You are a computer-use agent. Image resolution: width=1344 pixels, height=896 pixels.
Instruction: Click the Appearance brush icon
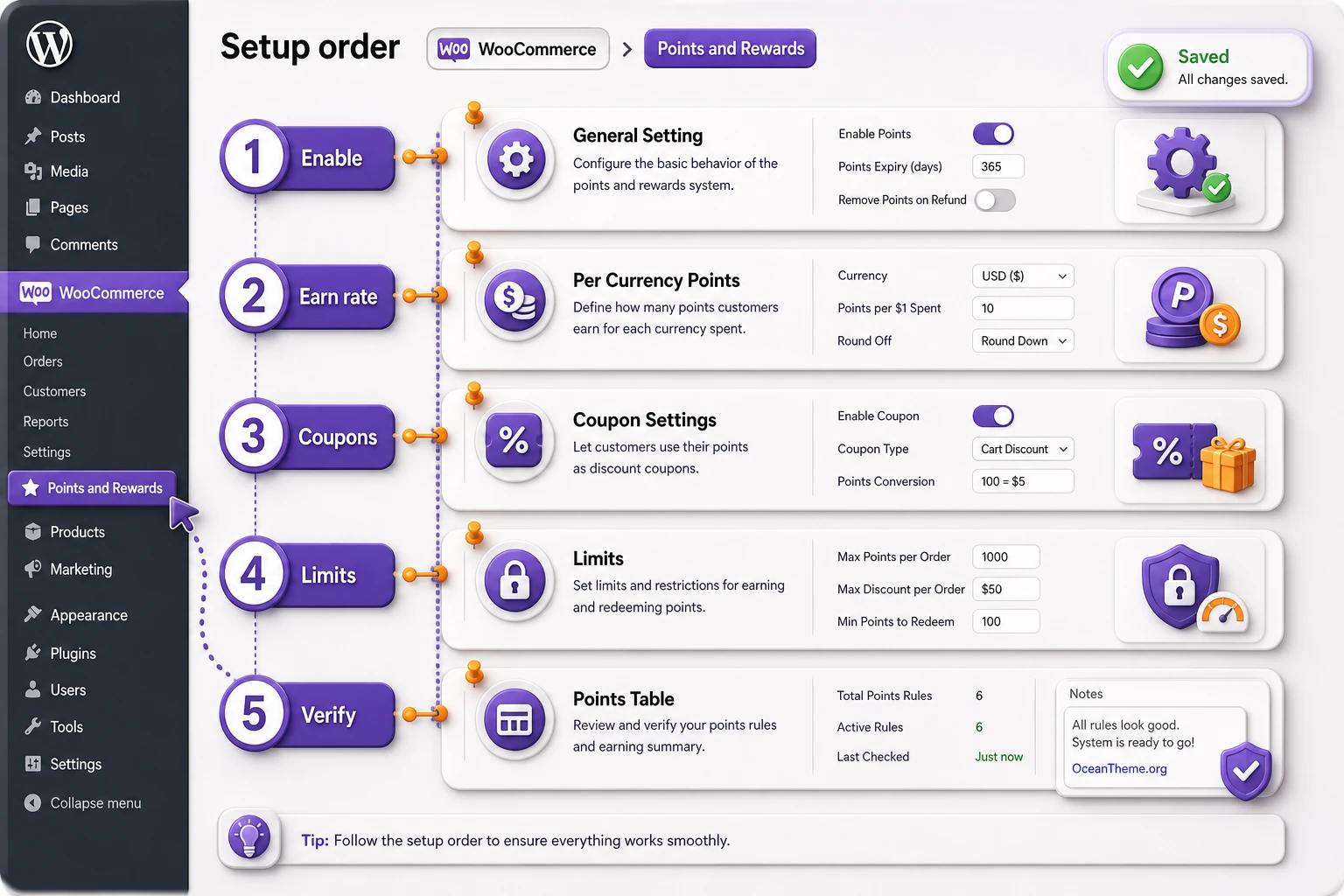pyautogui.click(x=33, y=614)
